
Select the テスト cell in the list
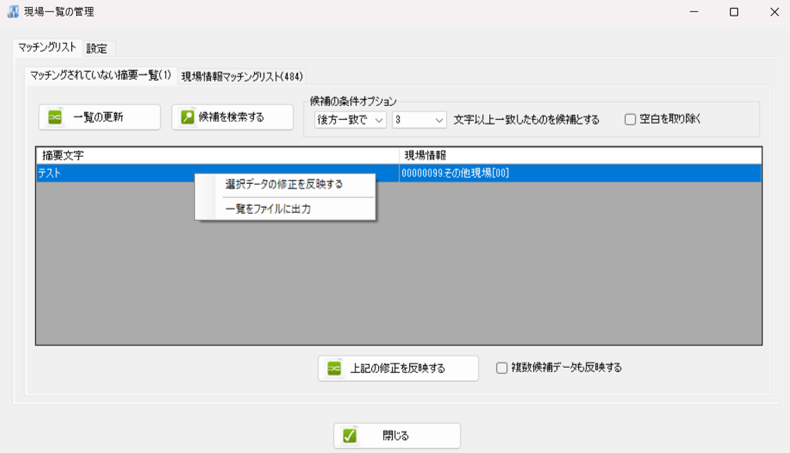point(218,173)
